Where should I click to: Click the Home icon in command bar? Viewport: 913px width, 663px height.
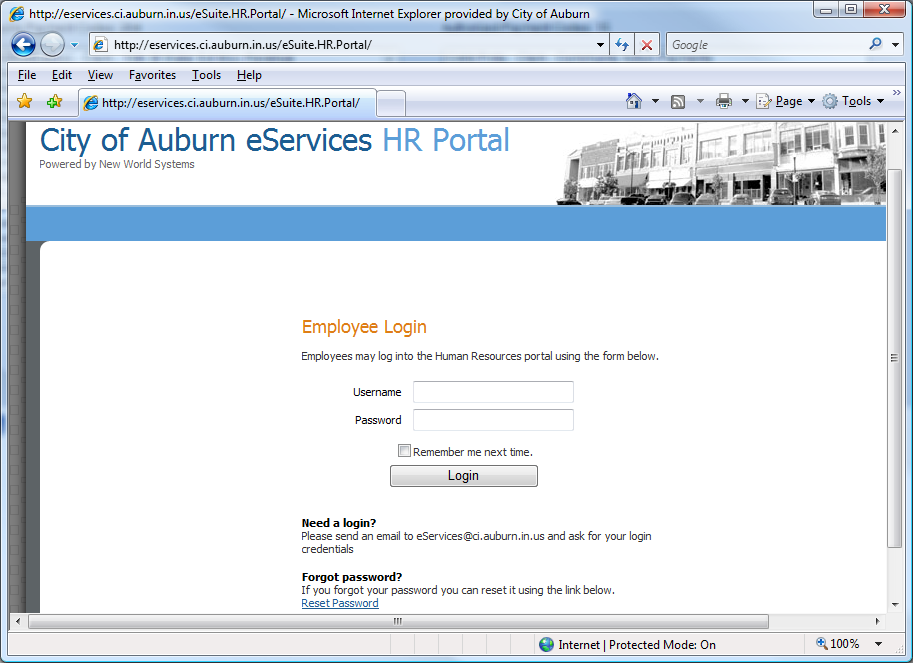634,101
